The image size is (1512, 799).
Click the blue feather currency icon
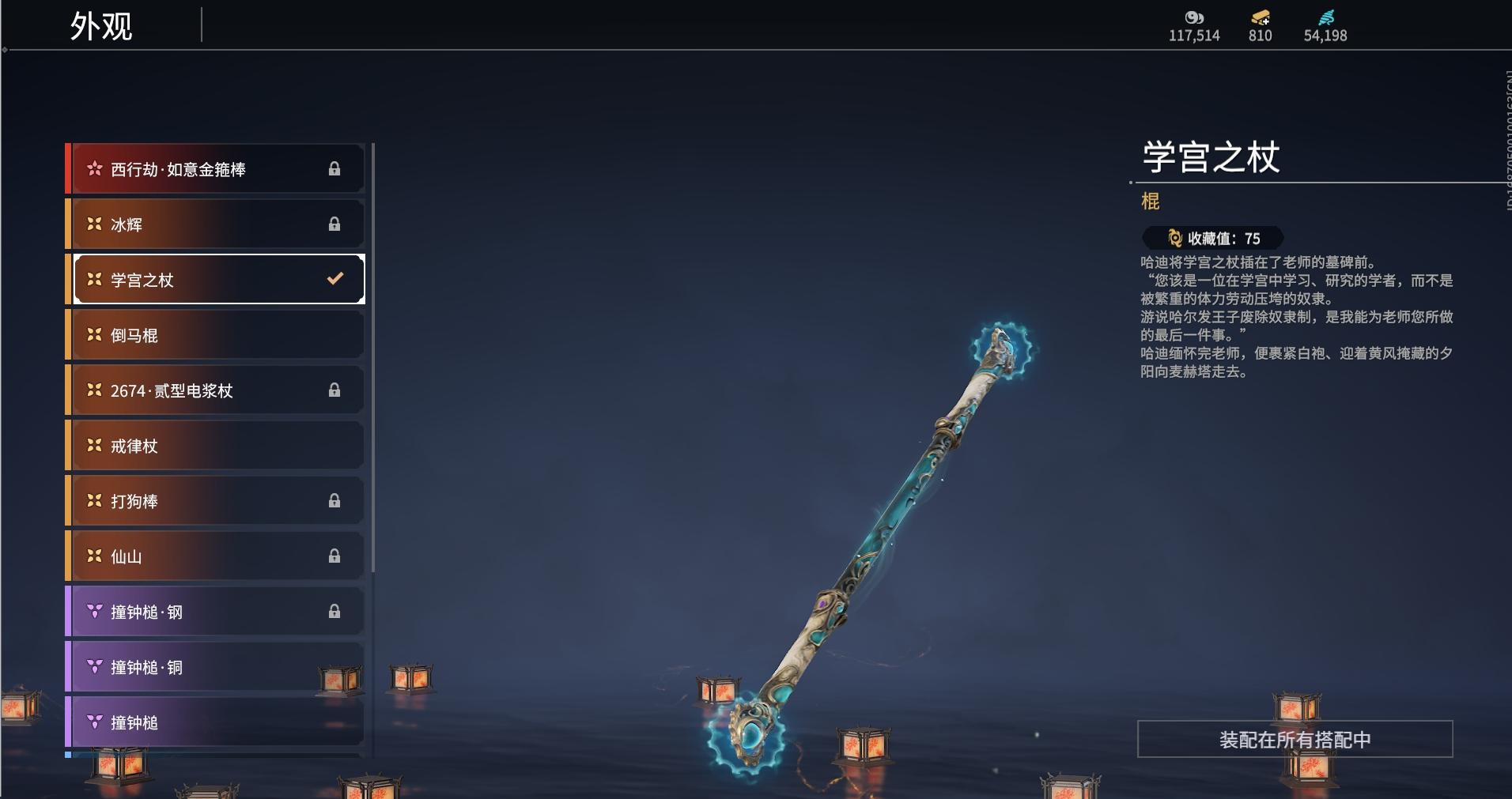click(1326, 17)
